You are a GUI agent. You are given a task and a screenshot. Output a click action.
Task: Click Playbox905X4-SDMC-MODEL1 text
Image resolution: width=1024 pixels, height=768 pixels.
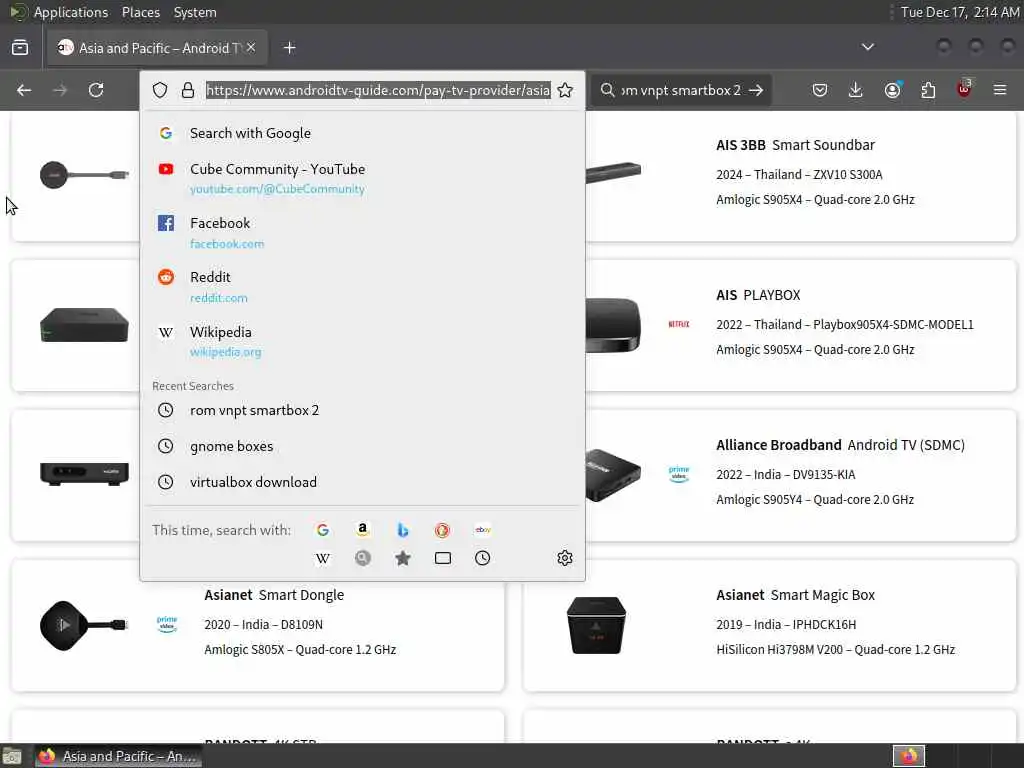click(893, 325)
